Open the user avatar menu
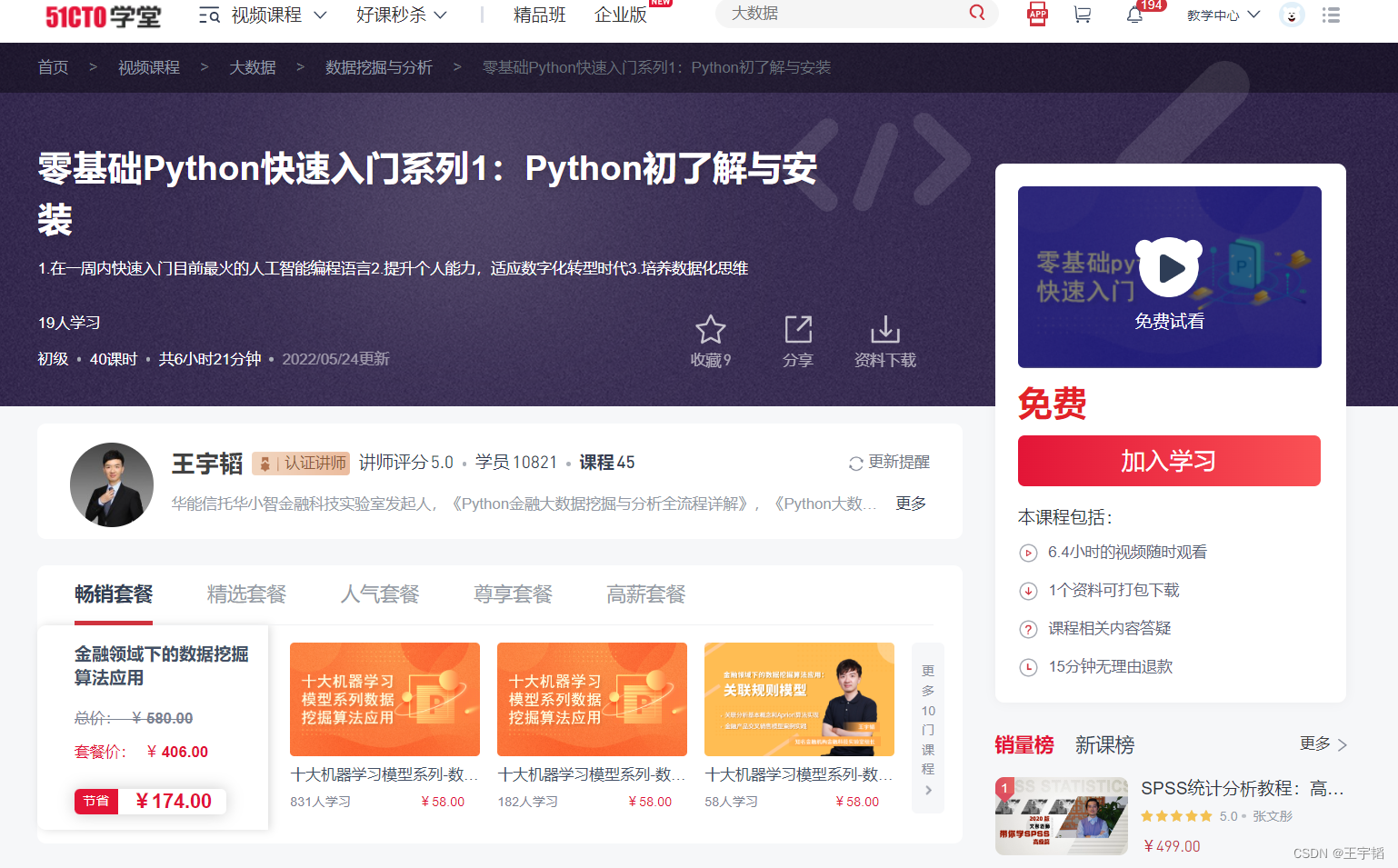The width and height of the screenshot is (1398, 868). click(1292, 15)
